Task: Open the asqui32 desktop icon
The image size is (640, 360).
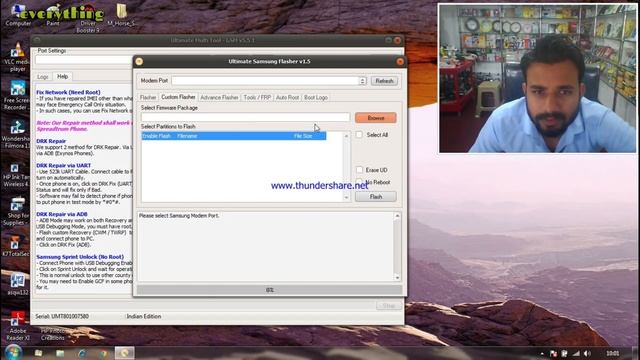Action: tap(18, 284)
